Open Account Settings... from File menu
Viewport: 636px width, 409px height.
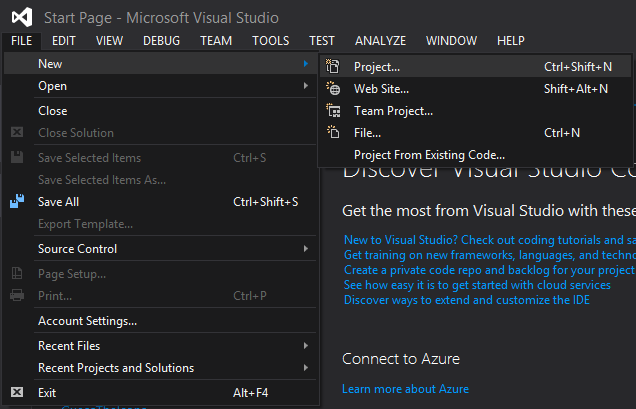[x=160, y=321]
